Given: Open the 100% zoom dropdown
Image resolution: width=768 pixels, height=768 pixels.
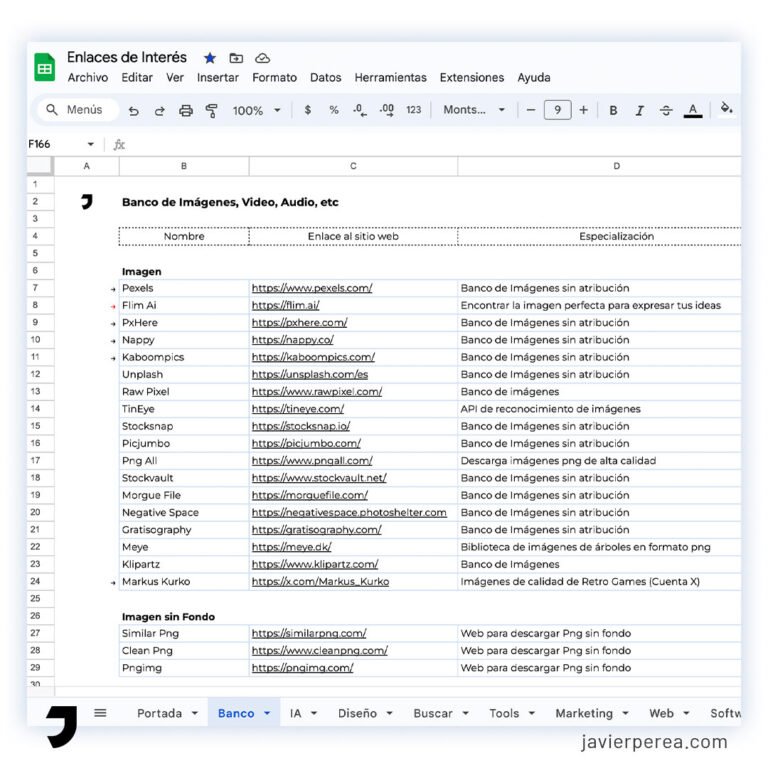Looking at the screenshot, I should click(x=257, y=111).
